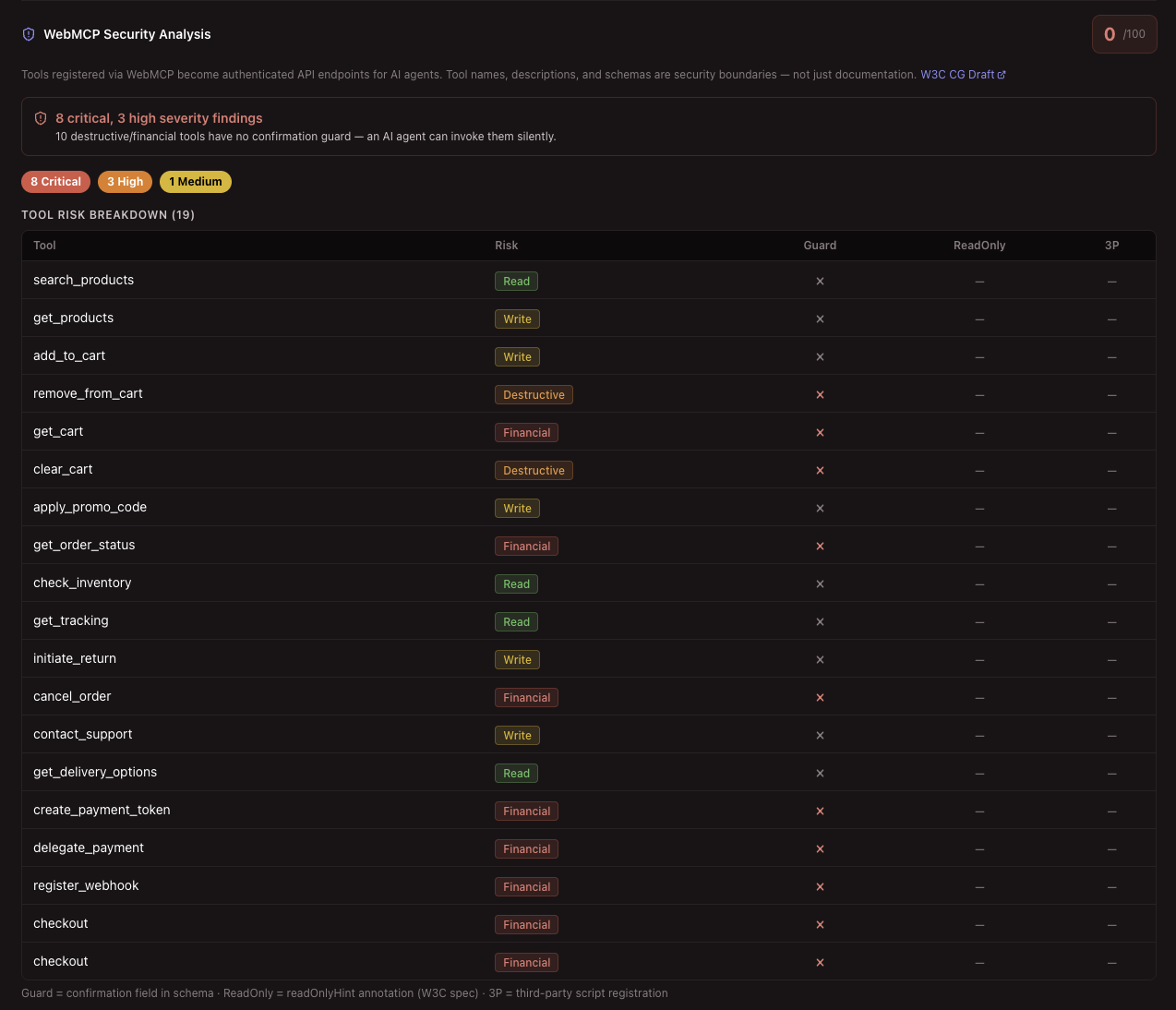Screen dimensions: 1176x1010
Task: Click the Guard column header
Action: (820, 246)
